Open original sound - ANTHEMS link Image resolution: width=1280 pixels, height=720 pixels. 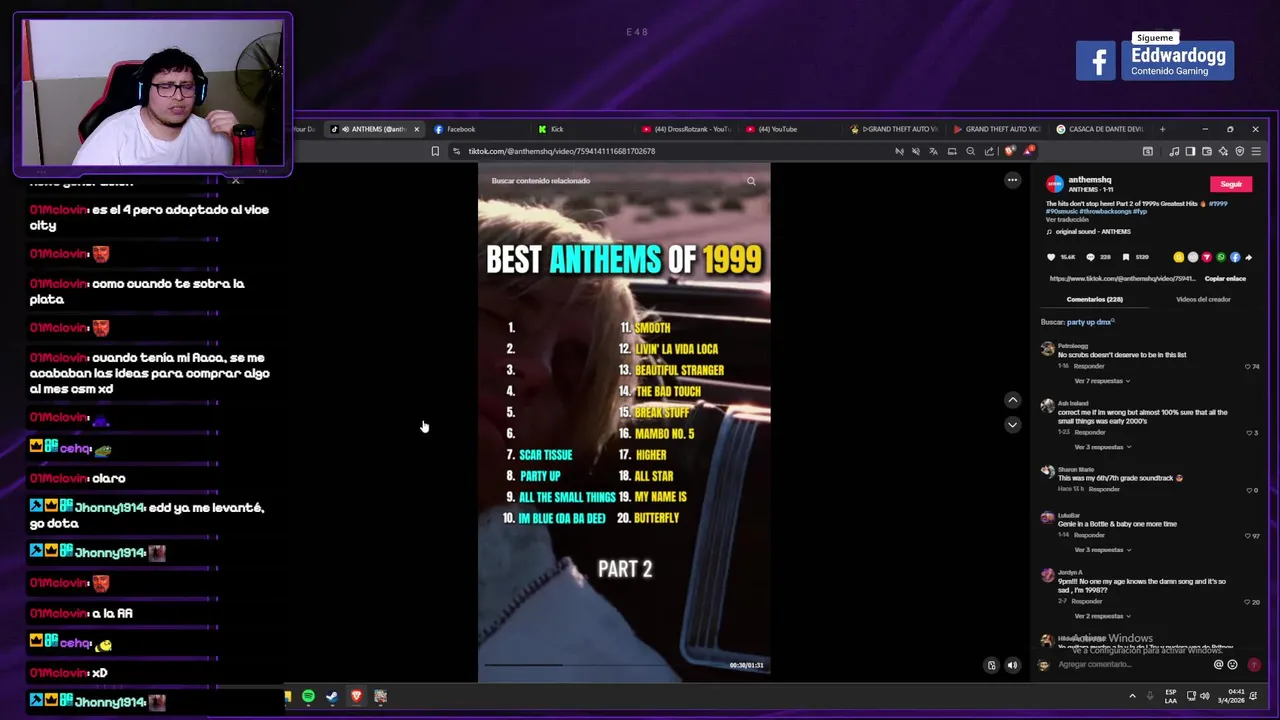tap(1093, 232)
